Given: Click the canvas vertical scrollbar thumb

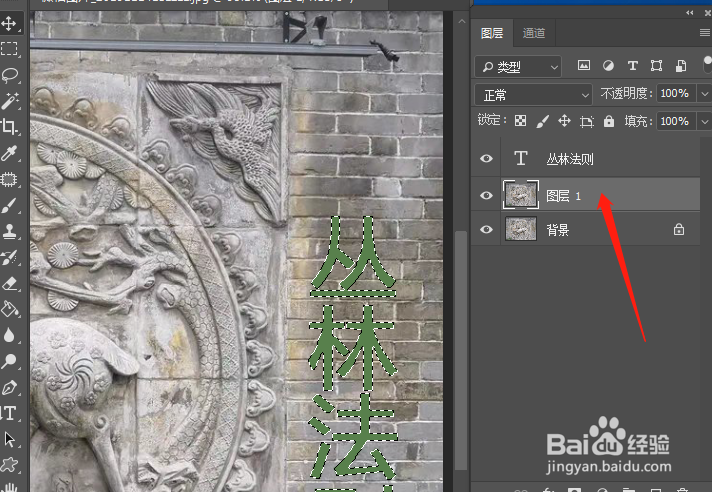Looking at the screenshot, I should click(x=461, y=350).
